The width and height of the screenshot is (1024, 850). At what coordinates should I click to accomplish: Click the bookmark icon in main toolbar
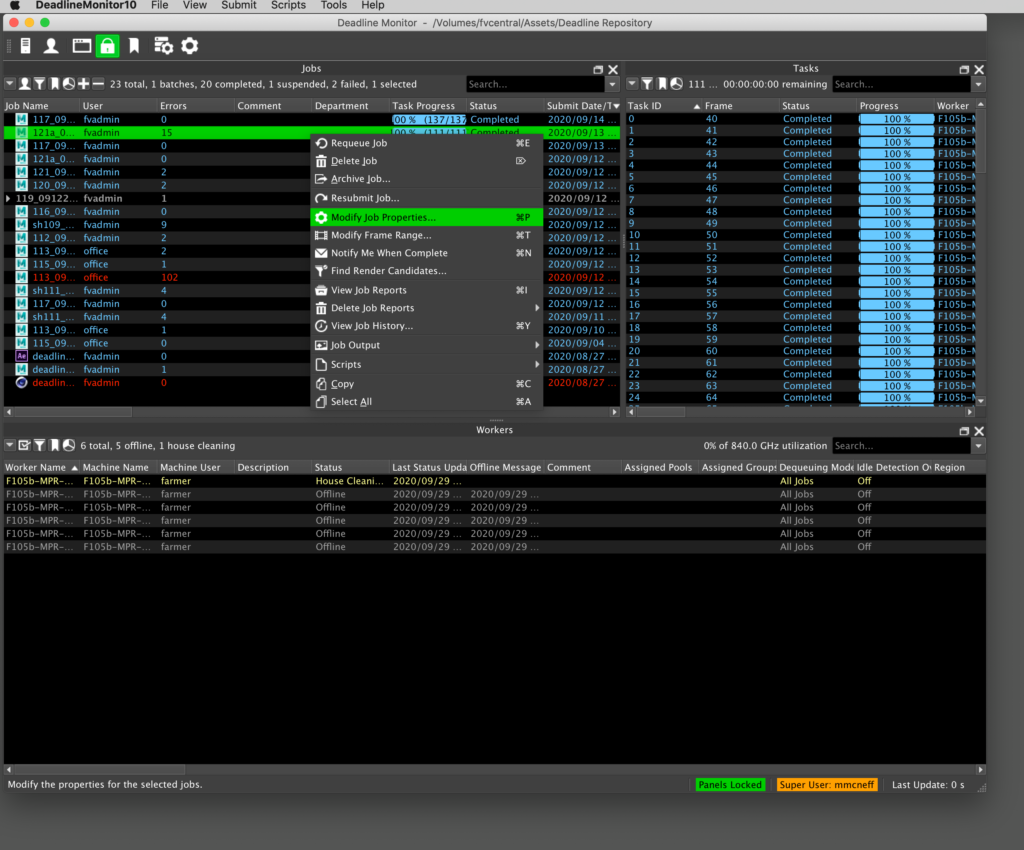[134, 46]
